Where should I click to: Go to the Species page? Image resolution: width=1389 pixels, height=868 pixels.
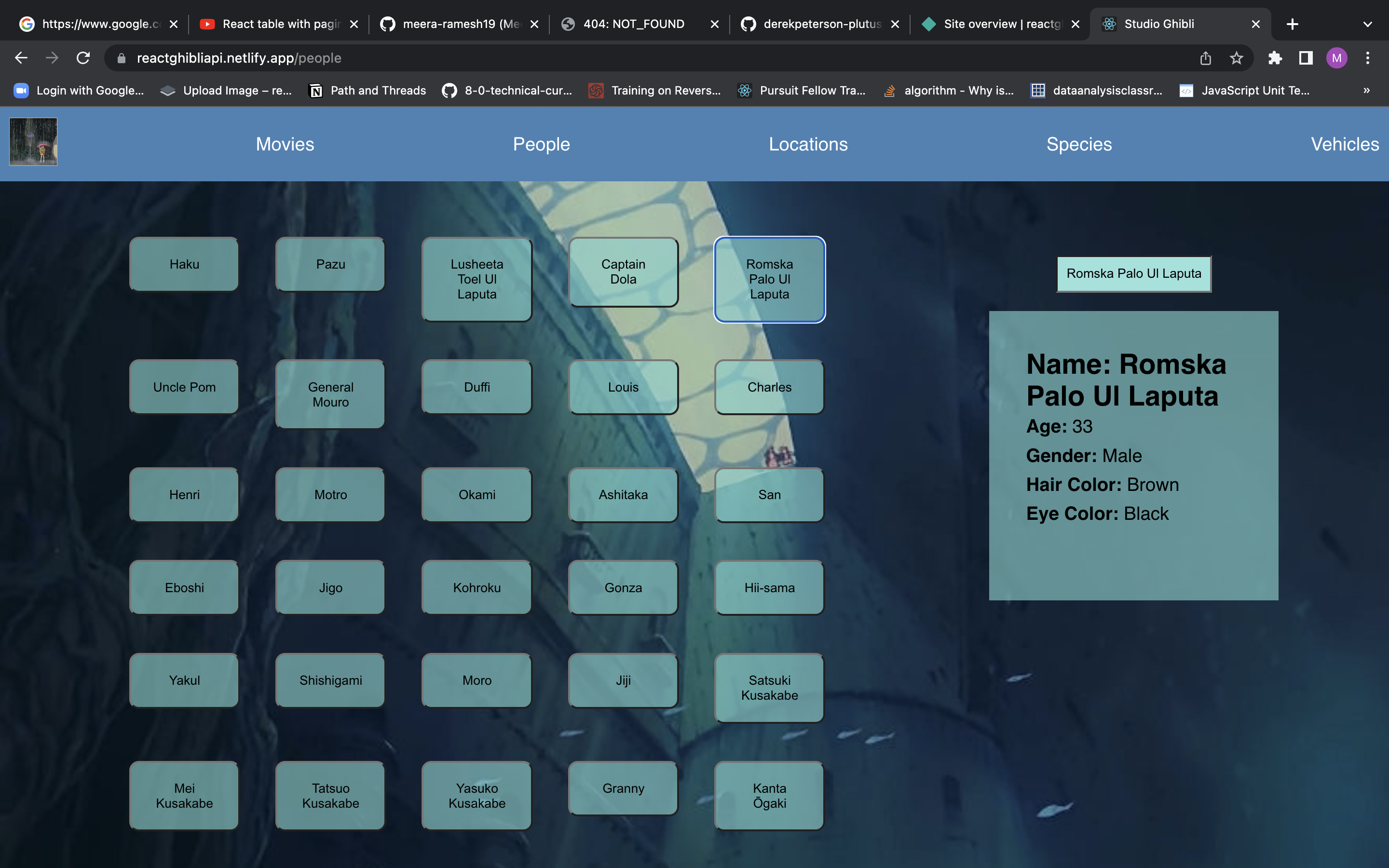tap(1079, 144)
